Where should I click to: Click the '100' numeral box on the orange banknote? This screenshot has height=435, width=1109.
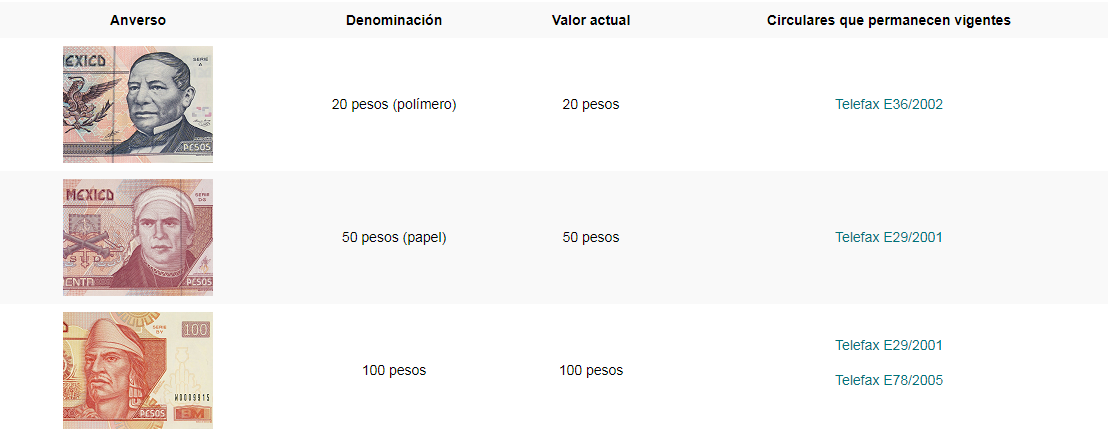click(196, 329)
